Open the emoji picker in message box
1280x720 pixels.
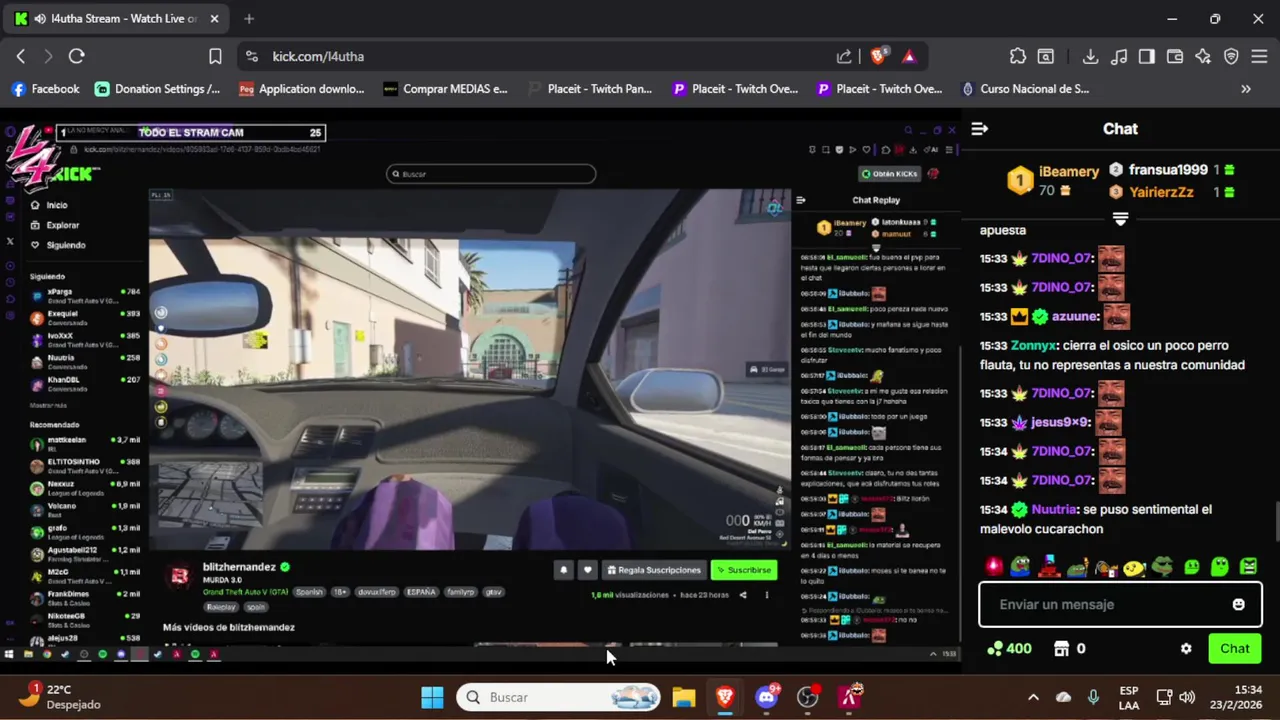[x=1239, y=604]
